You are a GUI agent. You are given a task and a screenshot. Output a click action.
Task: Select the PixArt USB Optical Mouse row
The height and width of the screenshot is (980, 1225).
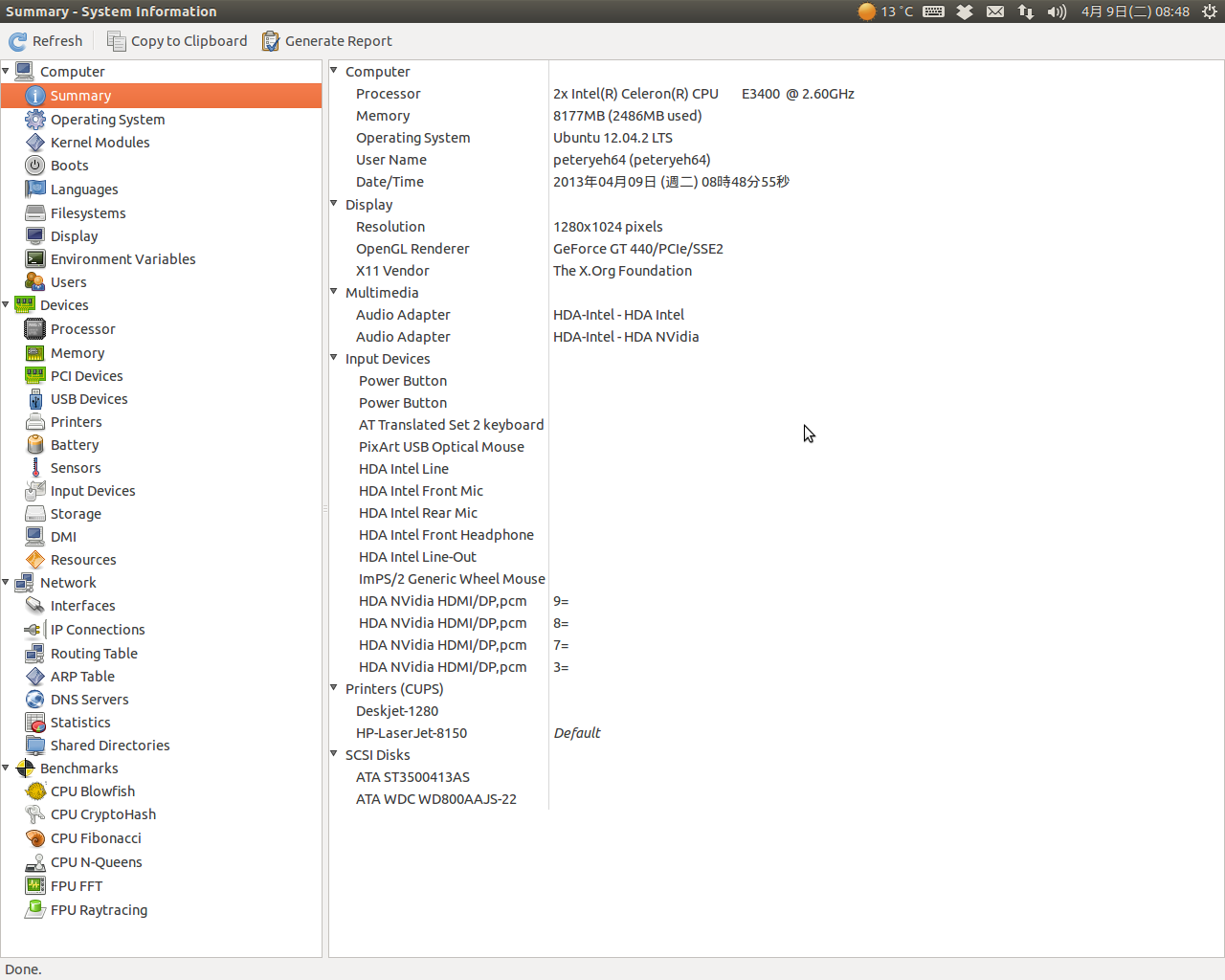pyautogui.click(x=776, y=447)
